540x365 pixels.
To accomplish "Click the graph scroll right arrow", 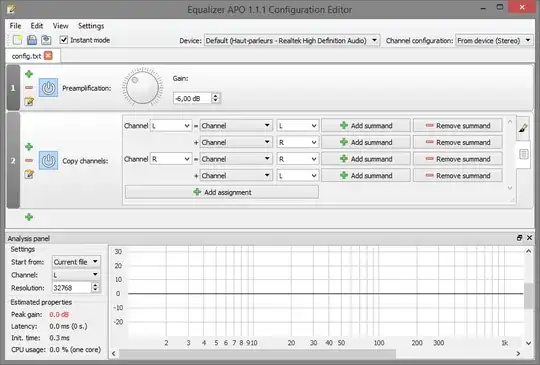I will 518,354.
